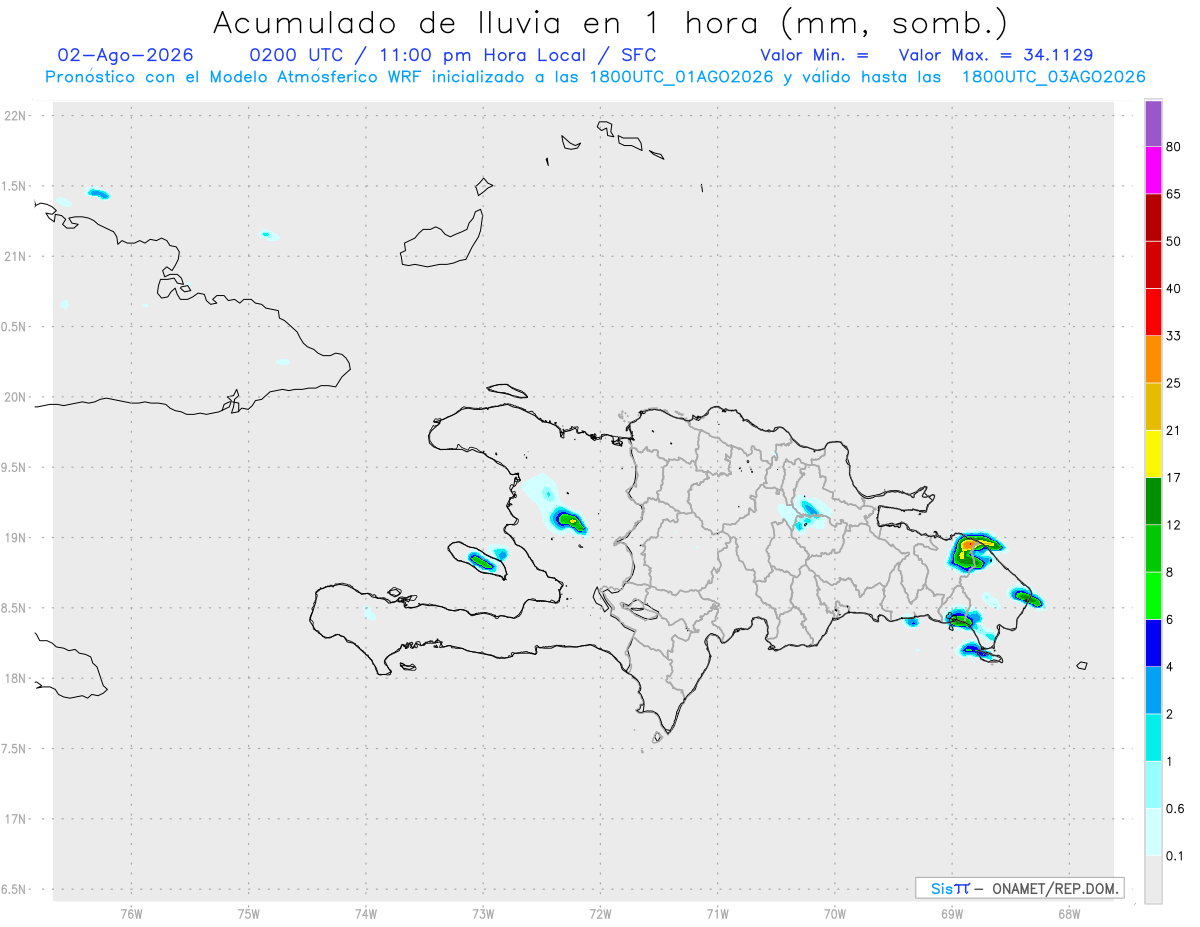
Task: Select the magenta 65–80 legend color band
Action: (1153, 170)
